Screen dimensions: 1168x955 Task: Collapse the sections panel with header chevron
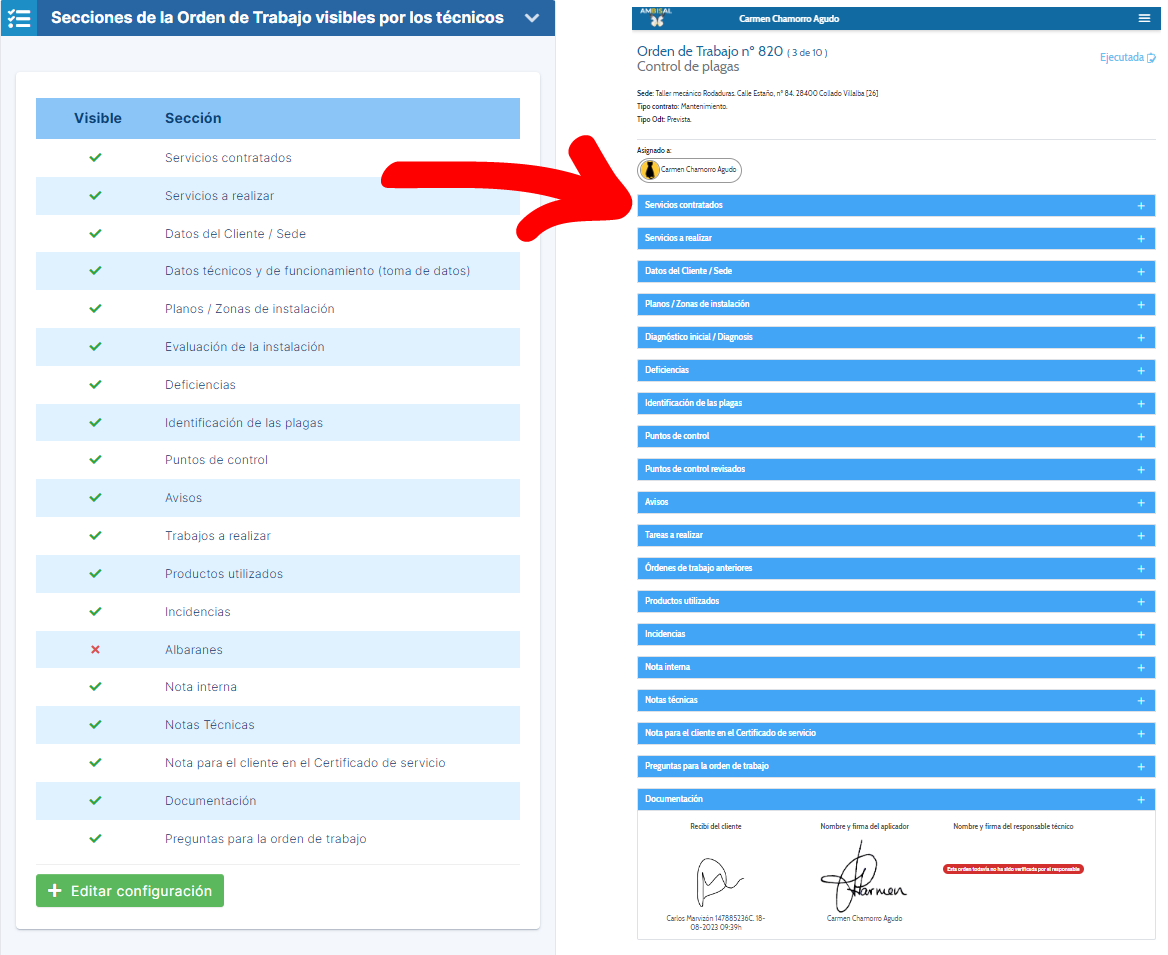tap(532, 18)
